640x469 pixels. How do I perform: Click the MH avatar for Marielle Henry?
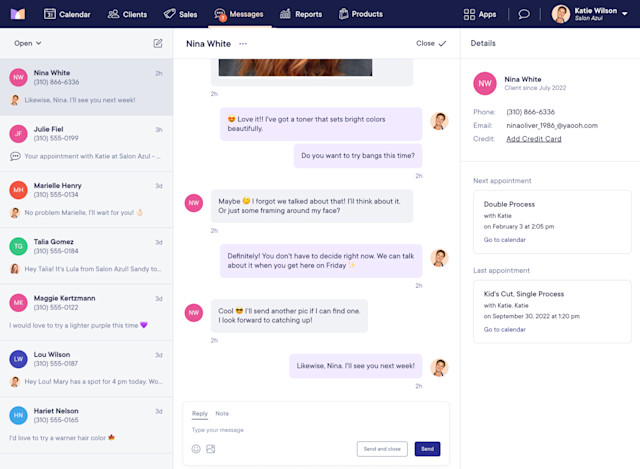pyautogui.click(x=18, y=190)
